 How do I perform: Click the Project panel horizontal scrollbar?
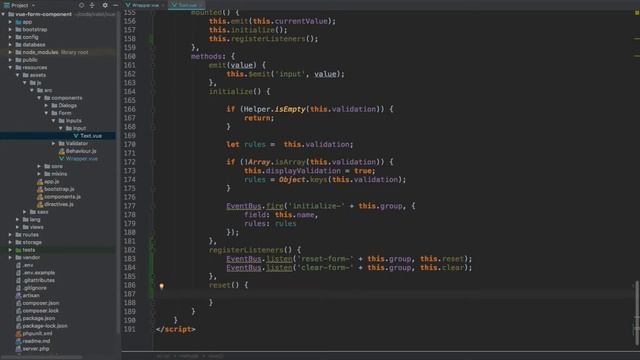pos(42,357)
